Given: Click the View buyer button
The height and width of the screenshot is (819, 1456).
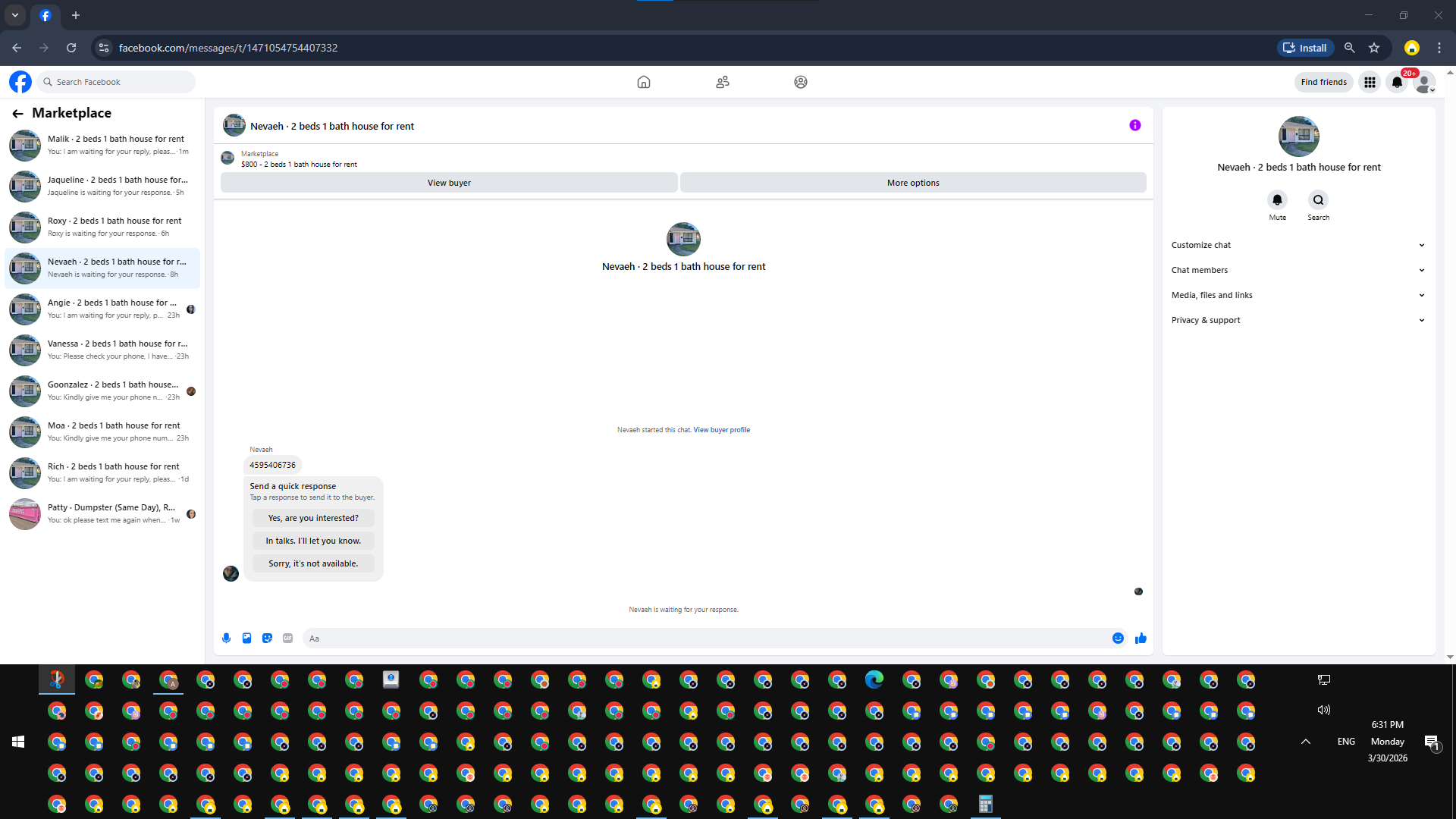Looking at the screenshot, I should click(x=449, y=183).
